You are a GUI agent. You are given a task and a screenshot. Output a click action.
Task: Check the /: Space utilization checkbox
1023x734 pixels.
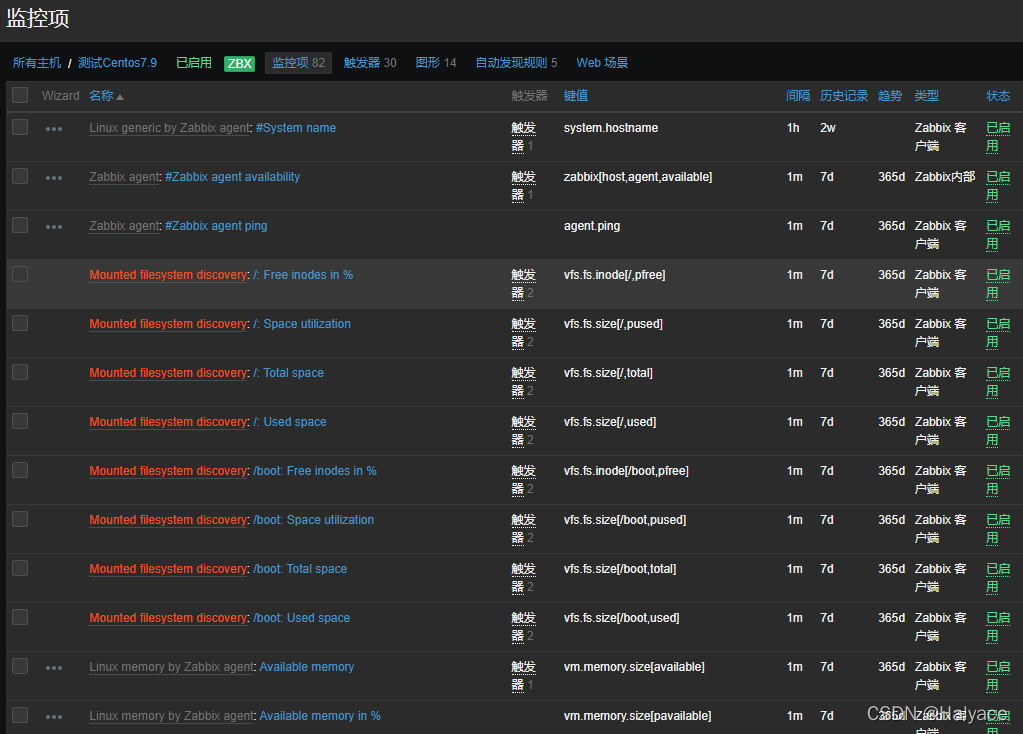coord(20,323)
